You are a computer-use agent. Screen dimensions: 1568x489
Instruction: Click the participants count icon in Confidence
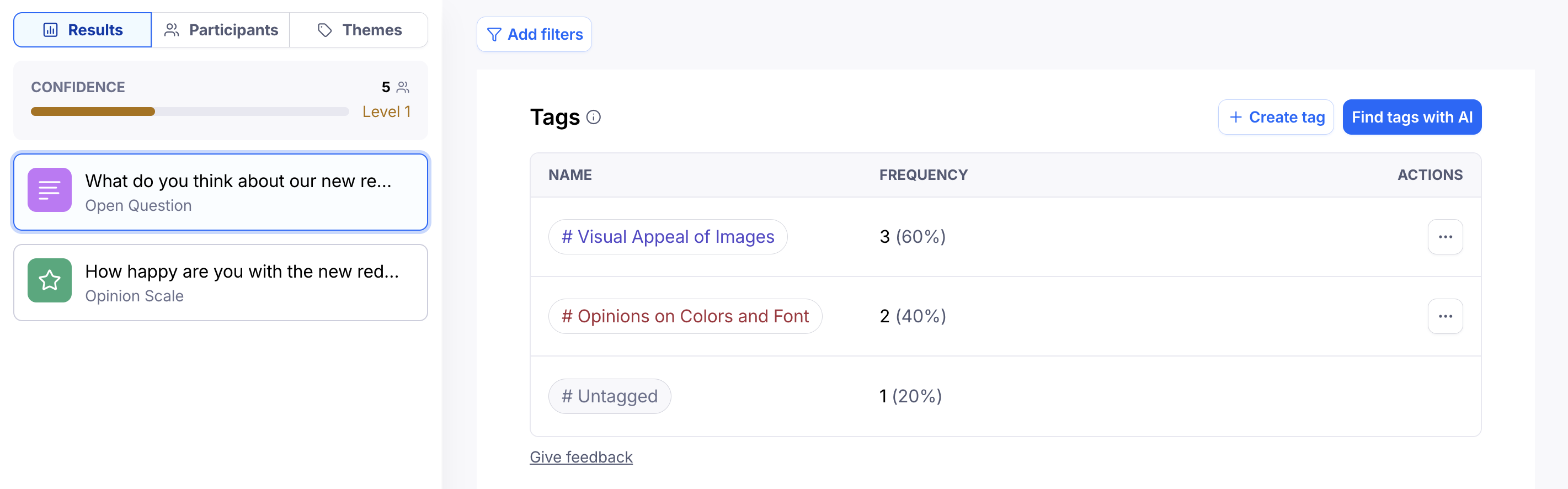point(403,88)
